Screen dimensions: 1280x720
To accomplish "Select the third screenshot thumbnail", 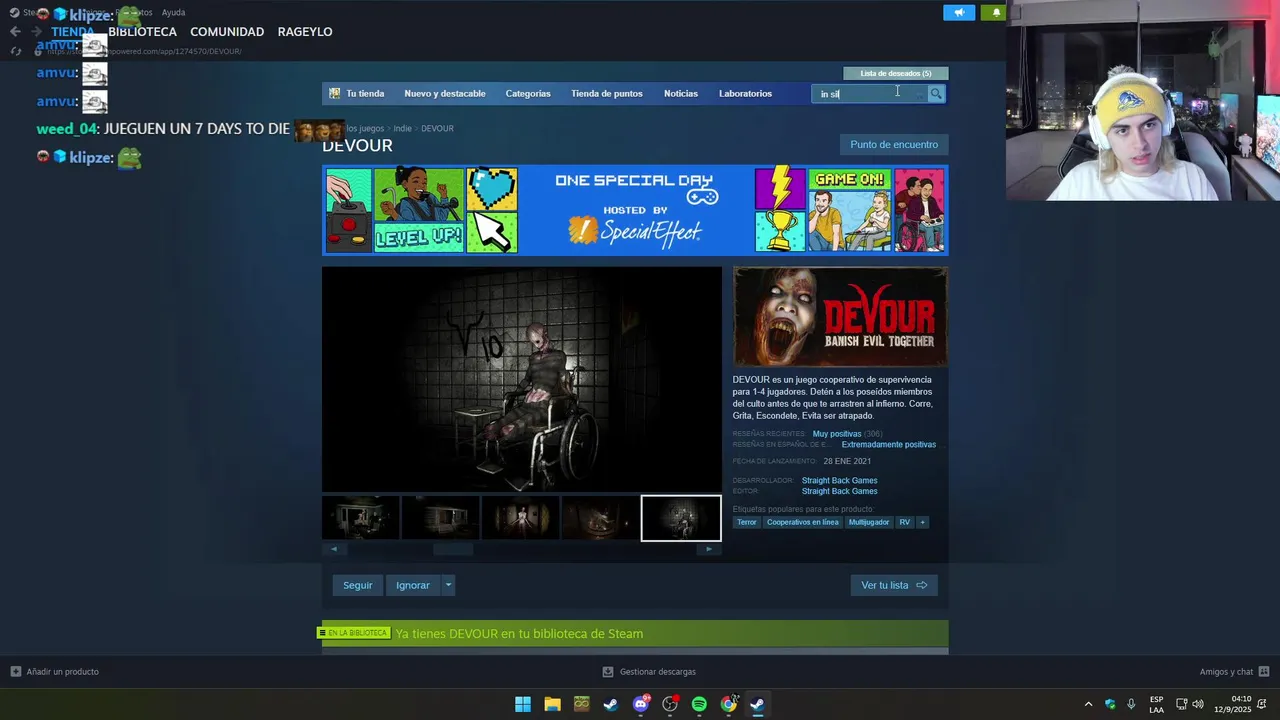I will click(521, 518).
